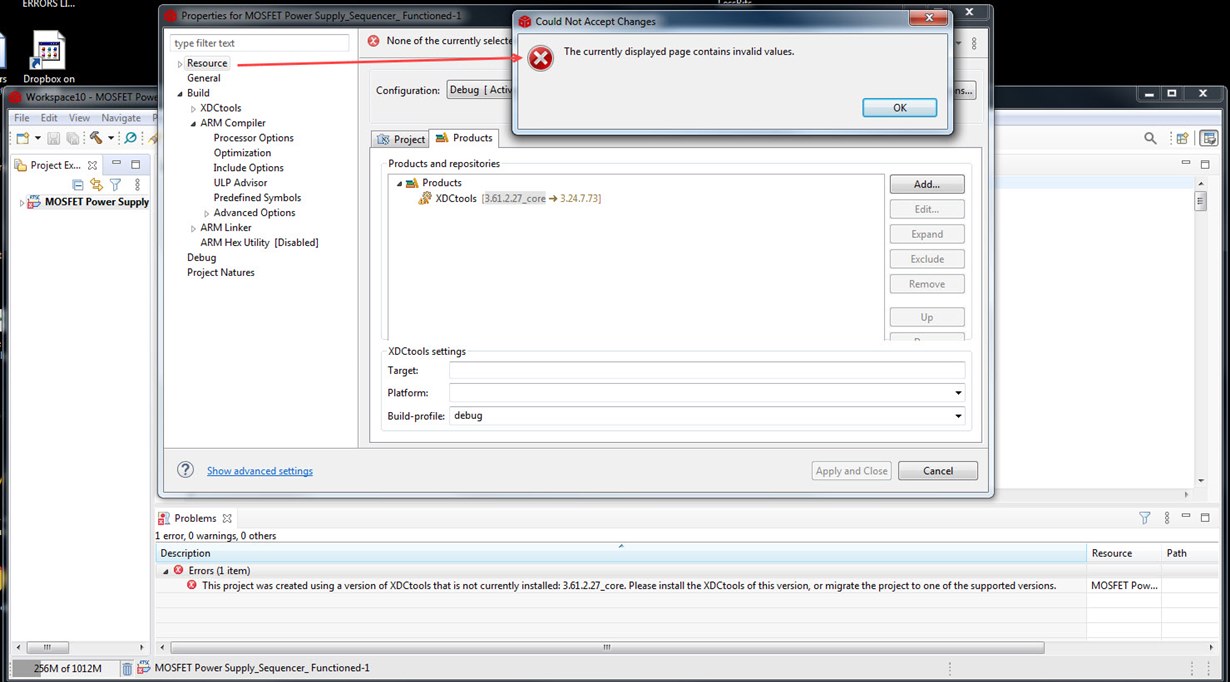Open the Show advanced settings link

(260, 471)
